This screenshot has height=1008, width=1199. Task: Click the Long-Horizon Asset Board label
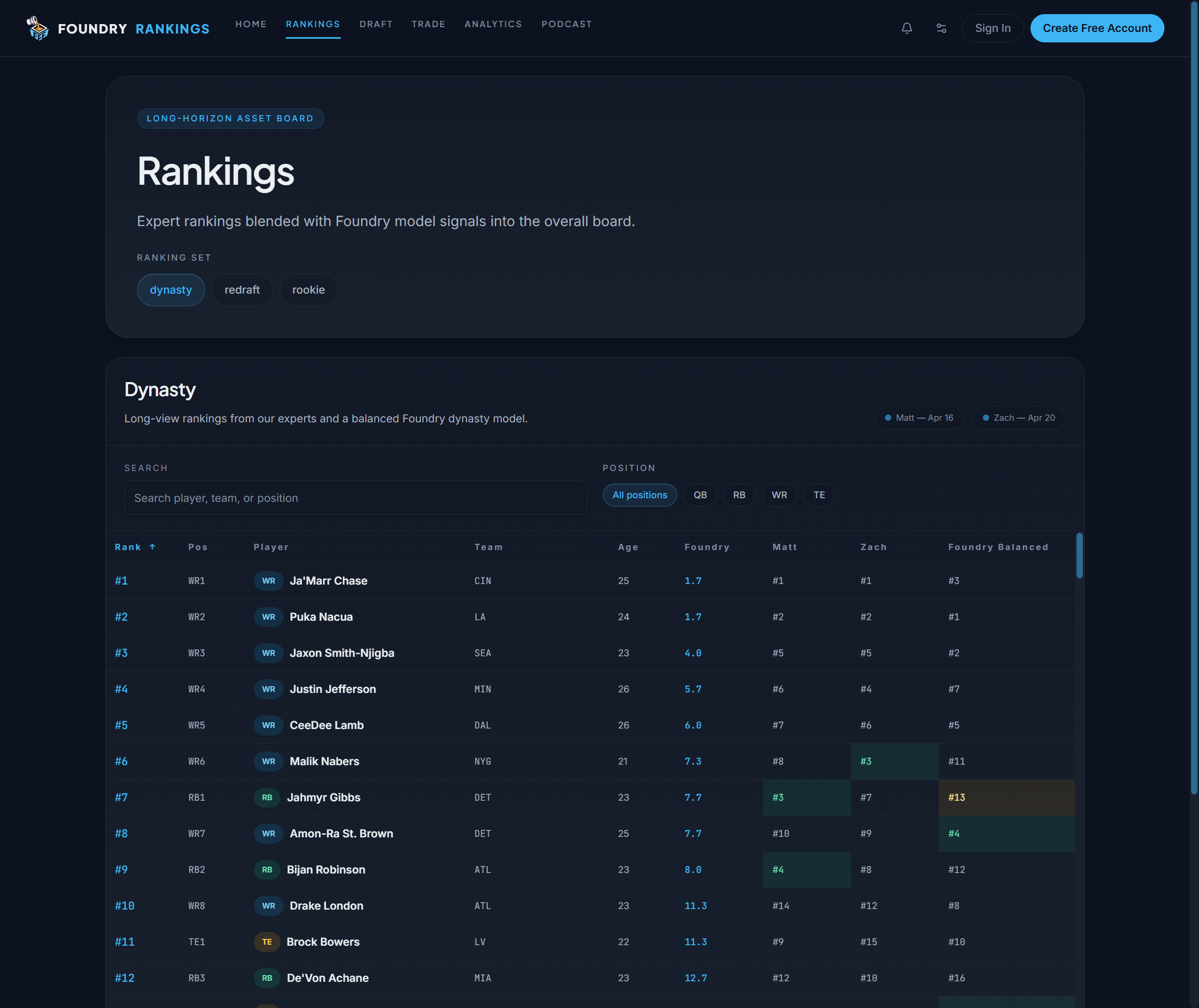click(230, 119)
